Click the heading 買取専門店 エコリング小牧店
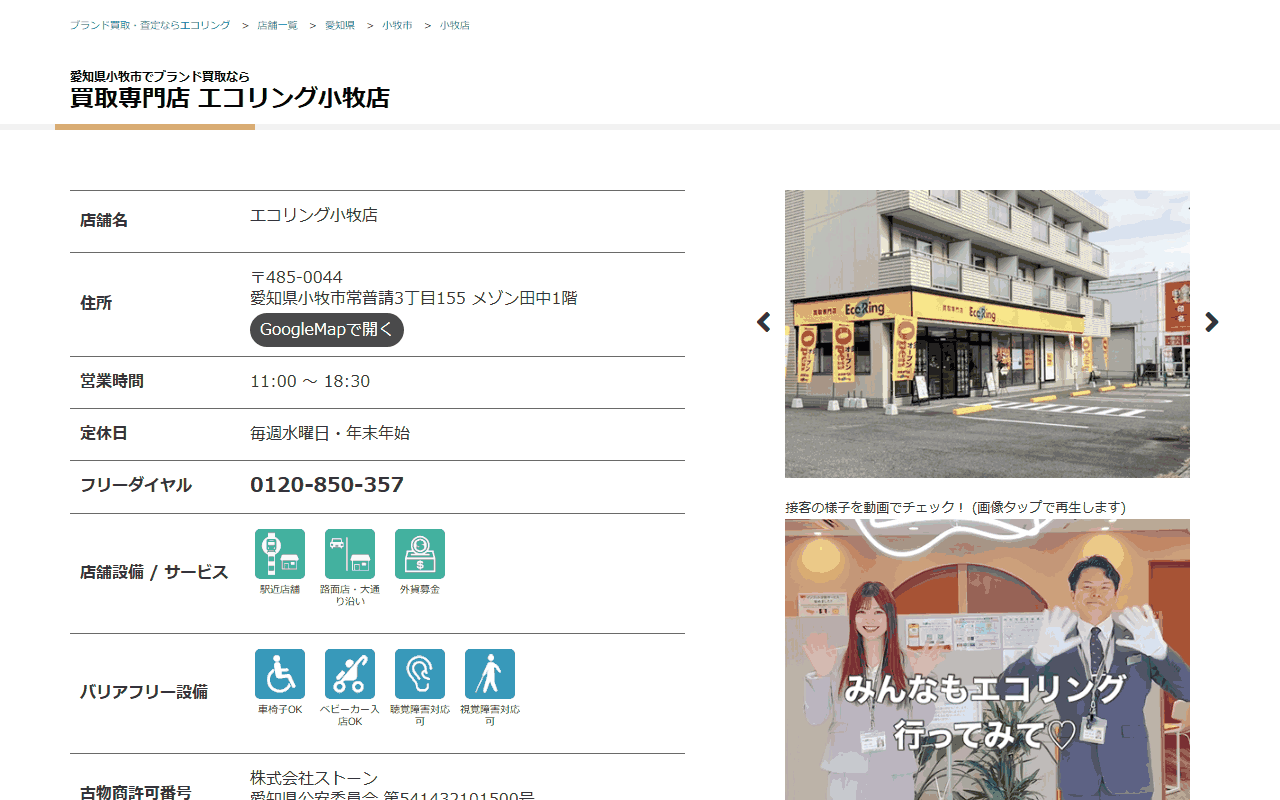 (230, 98)
